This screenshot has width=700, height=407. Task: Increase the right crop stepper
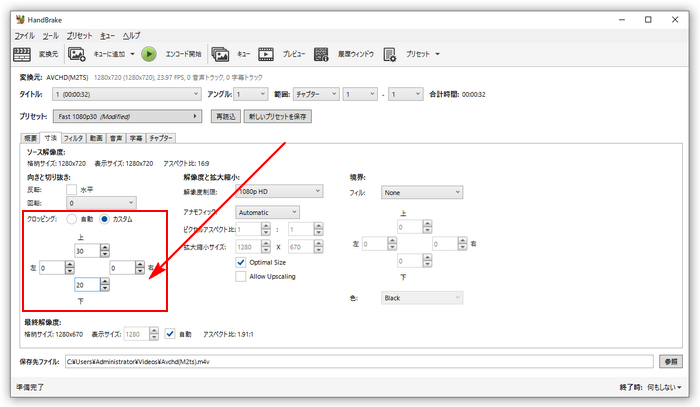coord(140,264)
